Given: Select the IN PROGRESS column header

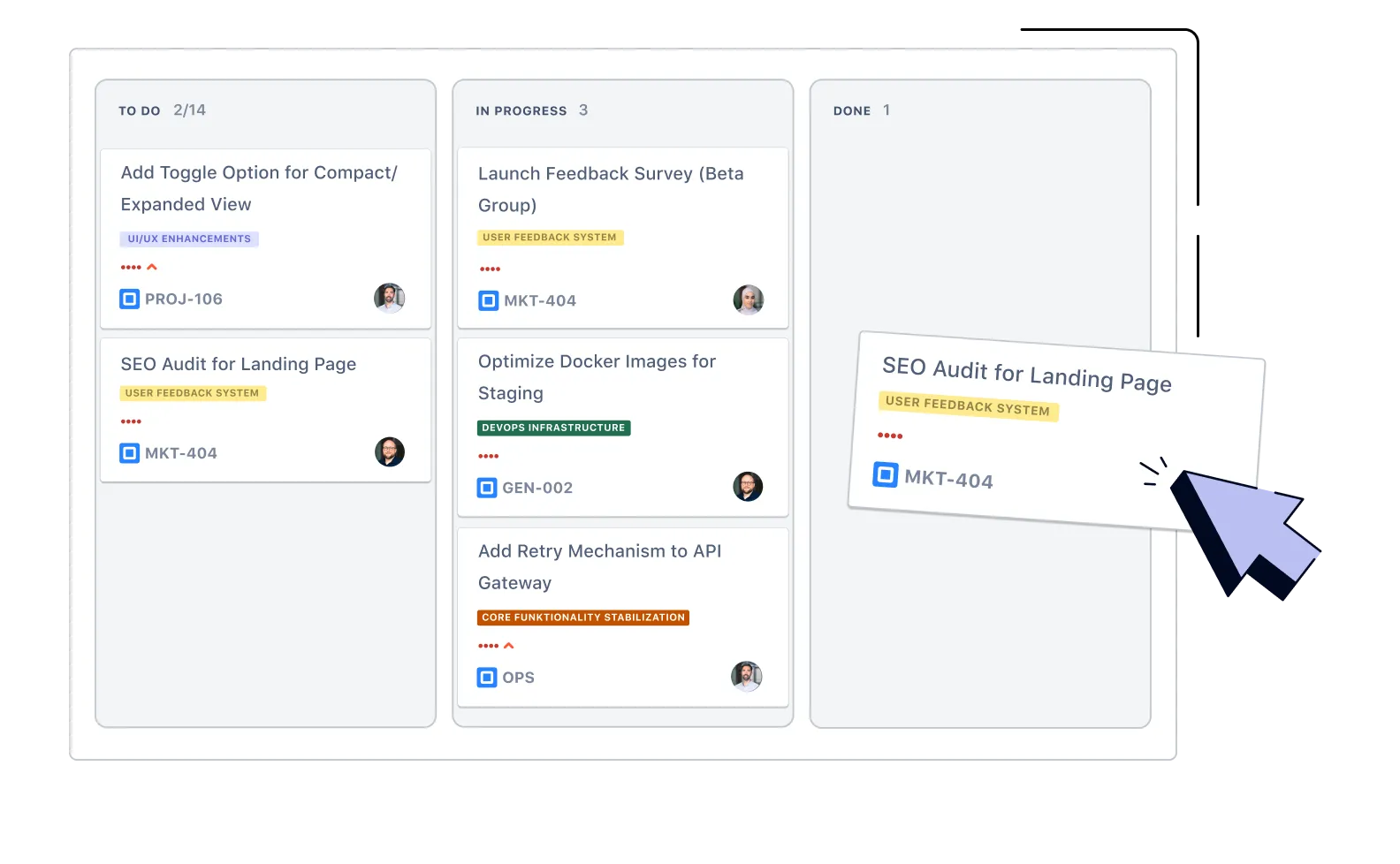Looking at the screenshot, I should (x=521, y=111).
